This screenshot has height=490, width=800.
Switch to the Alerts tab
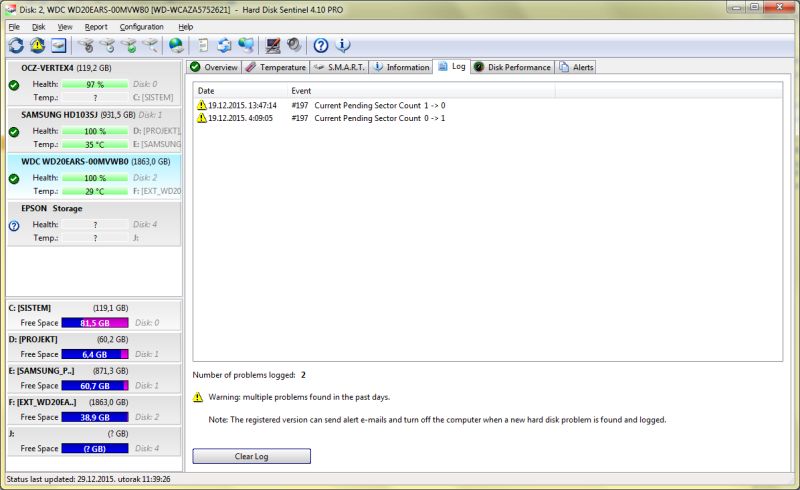click(x=576, y=67)
